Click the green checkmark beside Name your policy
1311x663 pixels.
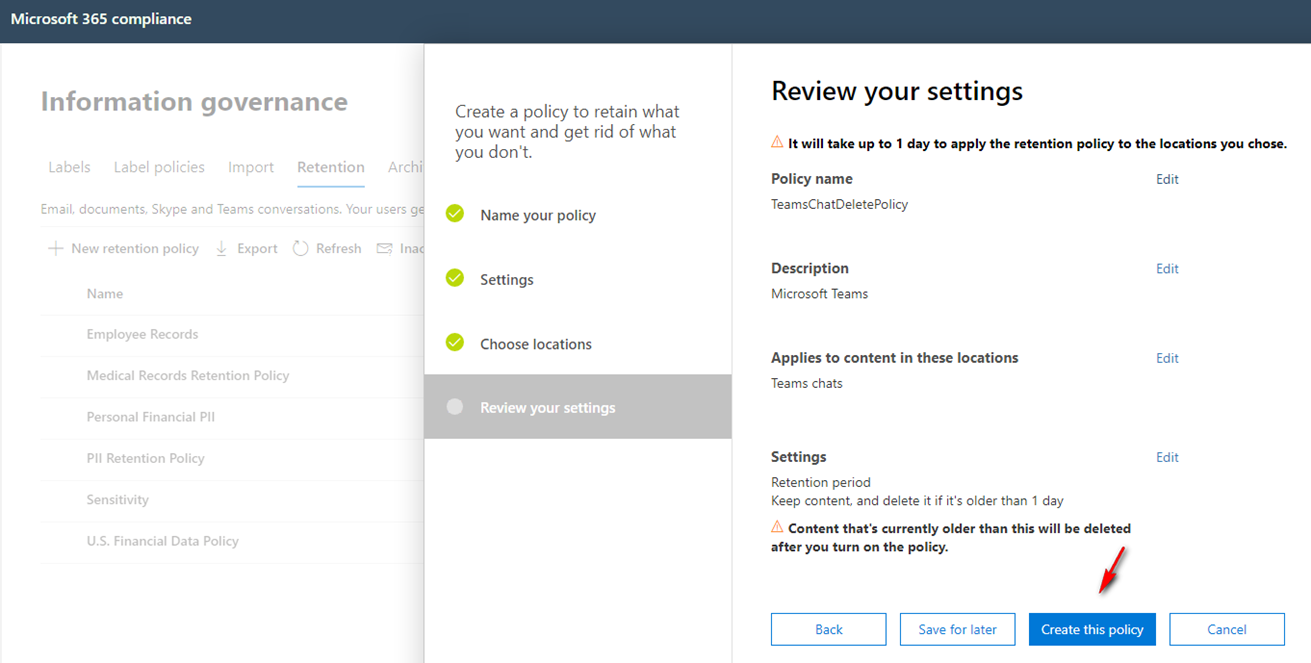click(455, 214)
